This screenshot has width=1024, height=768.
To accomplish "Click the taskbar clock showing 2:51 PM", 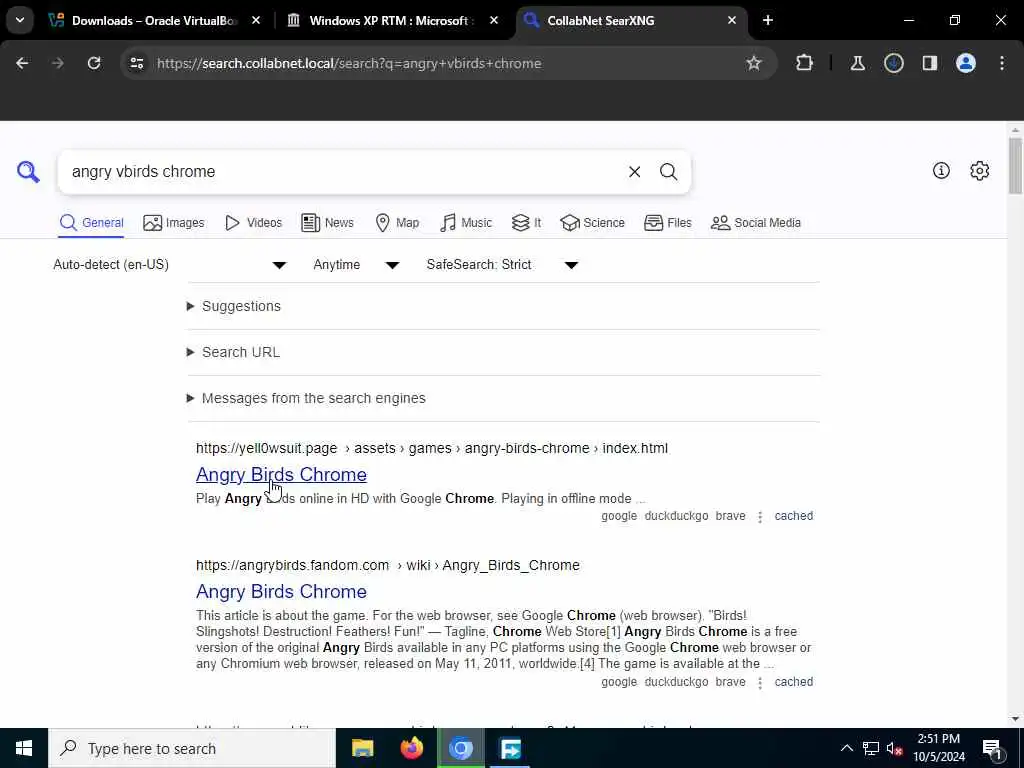I will pos(938,748).
